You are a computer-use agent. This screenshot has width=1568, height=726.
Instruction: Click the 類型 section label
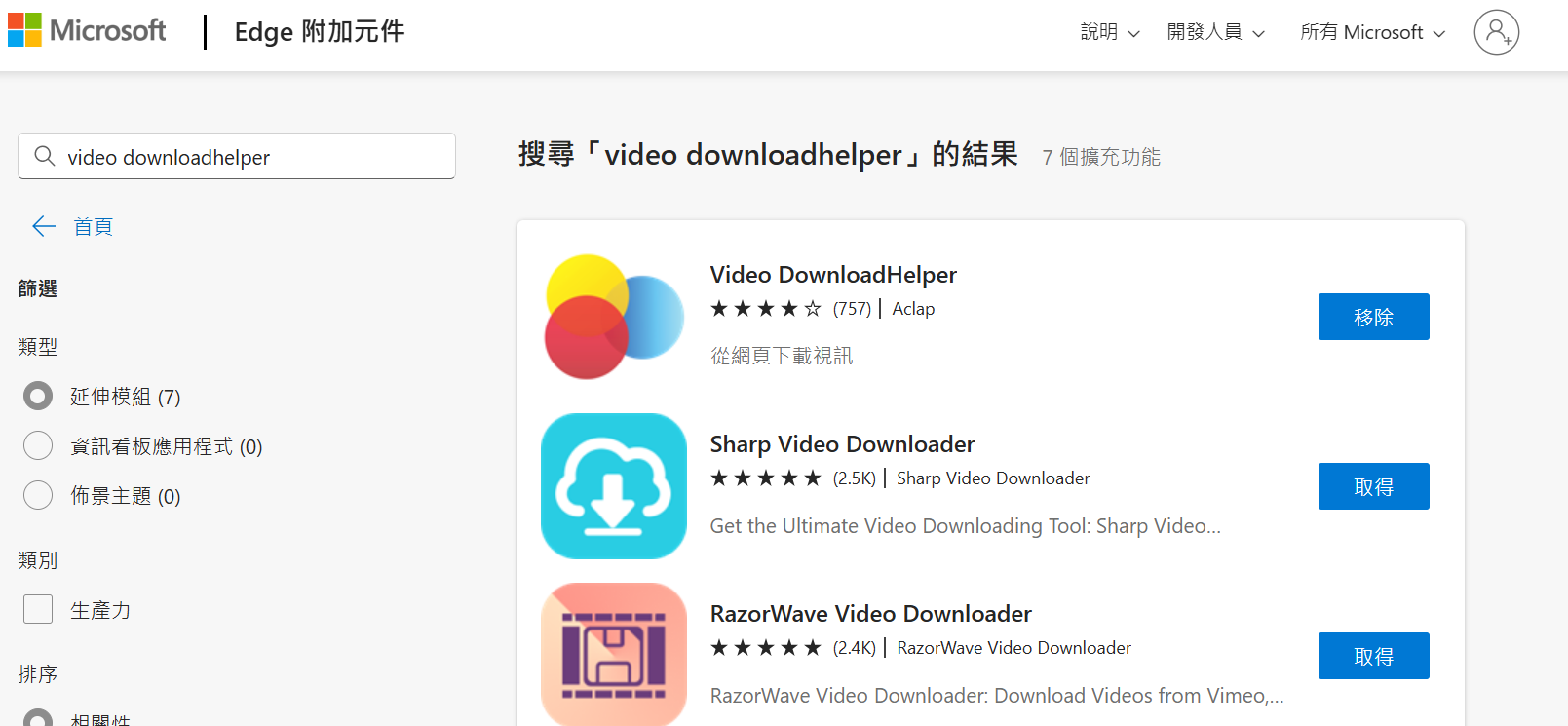click(x=38, y=347)
